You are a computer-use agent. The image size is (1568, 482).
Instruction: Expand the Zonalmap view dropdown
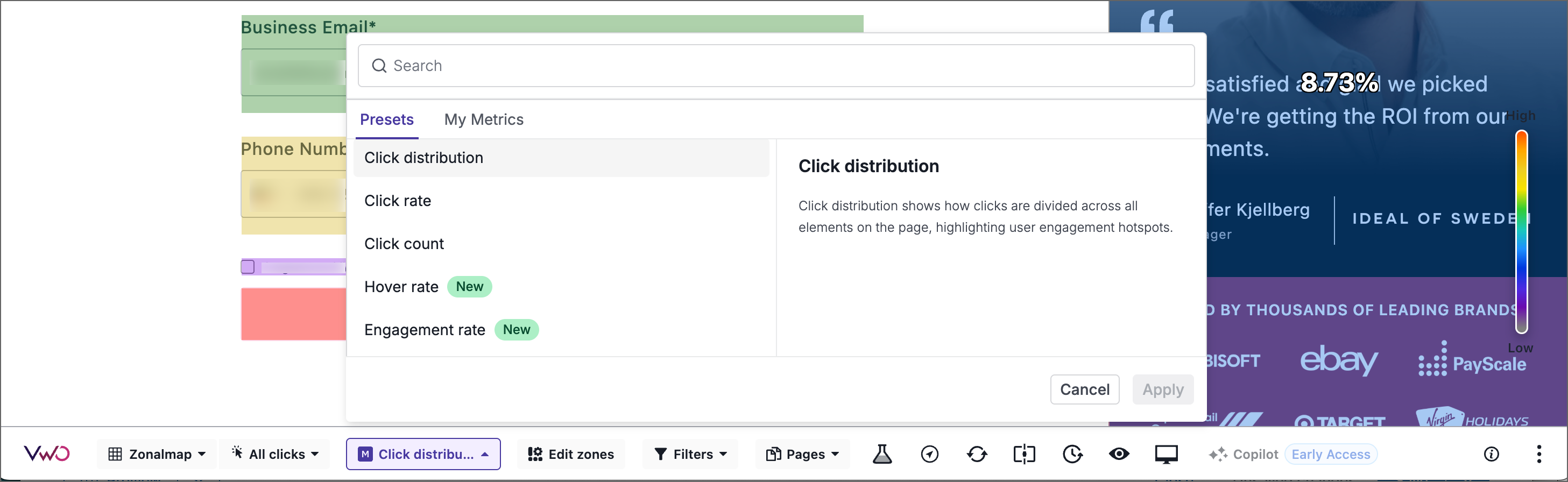[157, 454]
